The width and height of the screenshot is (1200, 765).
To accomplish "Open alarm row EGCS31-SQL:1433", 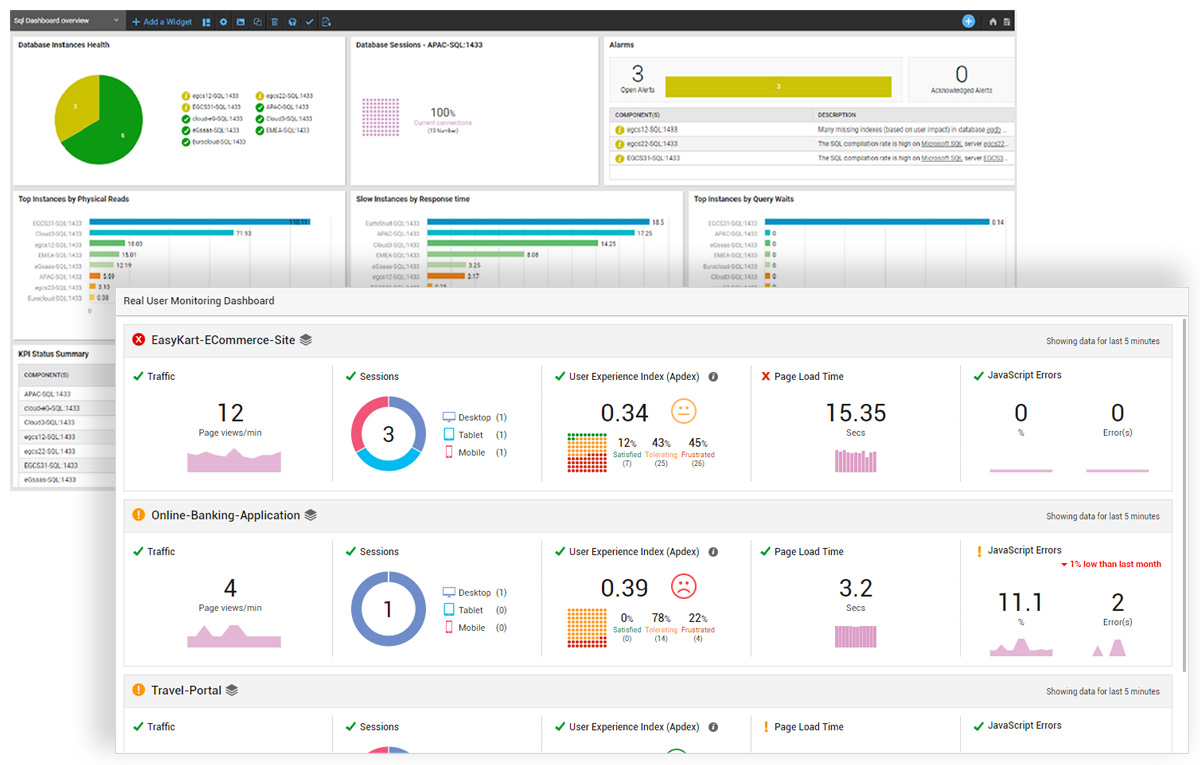I will (x=811, y=157).
